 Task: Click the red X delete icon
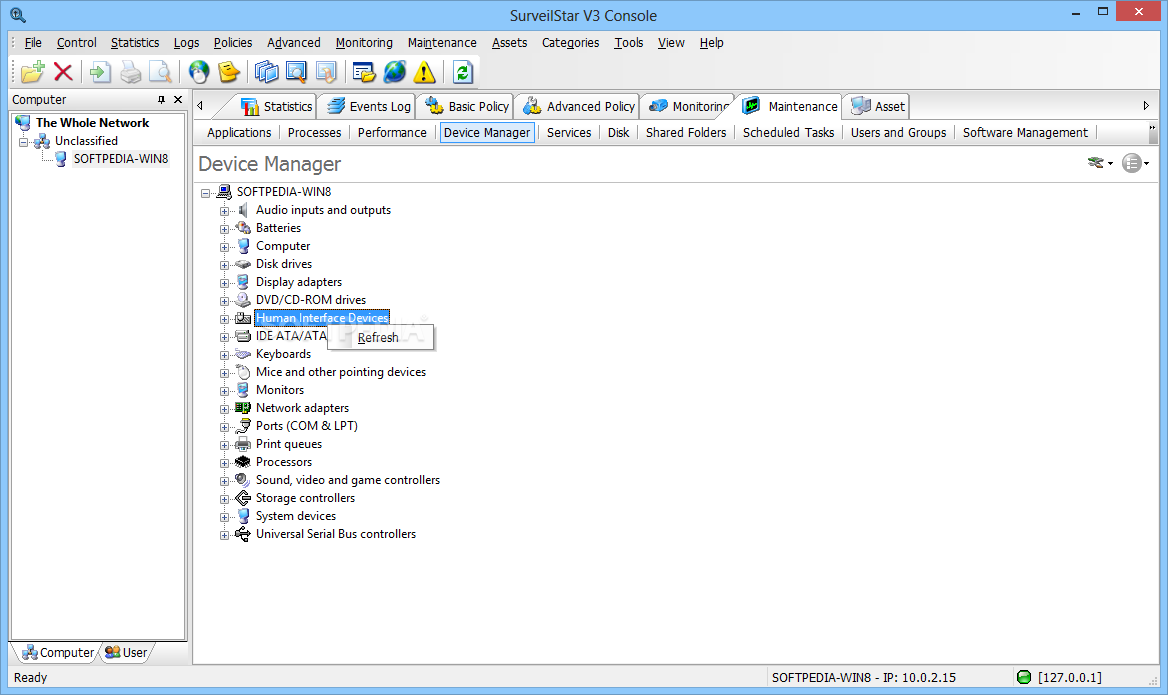63,72
